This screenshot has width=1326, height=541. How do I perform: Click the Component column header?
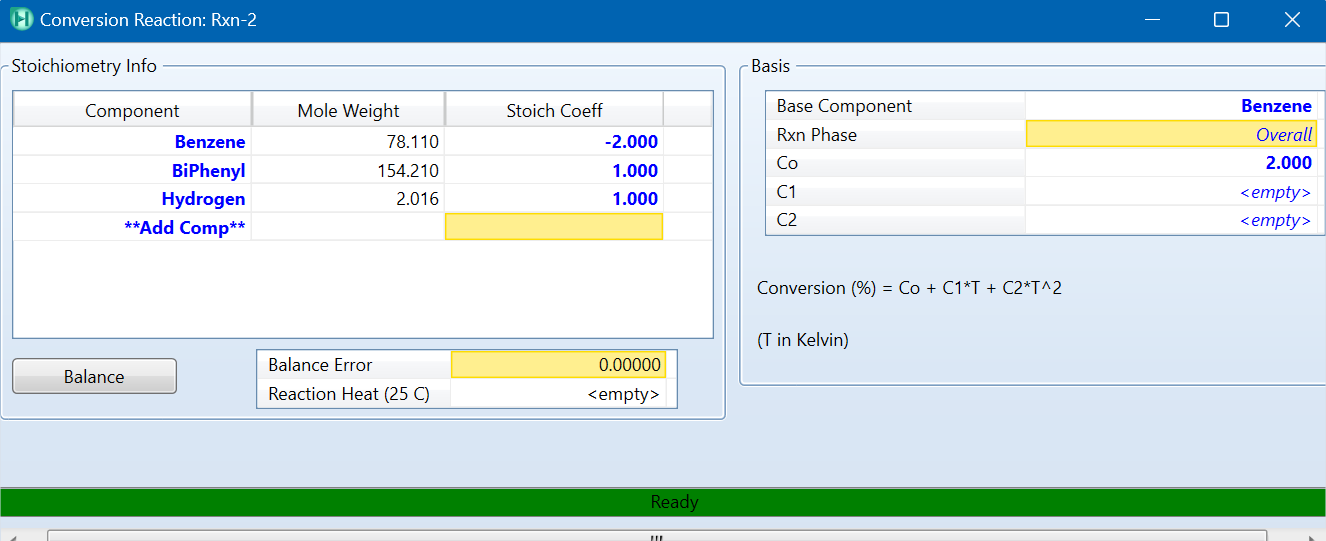click(x=132, y=110)
